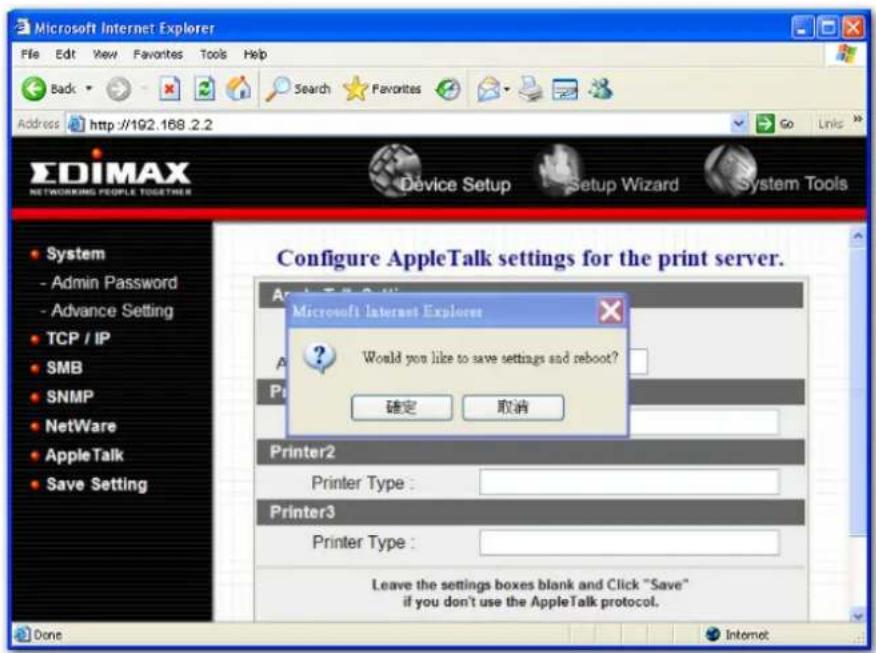The image size is (876, 653).
Task: Click the Windows flag logo
Action: (x=846, y=54)
